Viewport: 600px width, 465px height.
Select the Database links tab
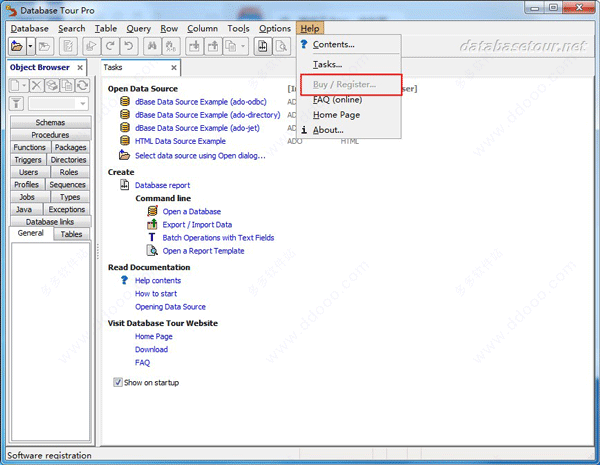point(51,222)
